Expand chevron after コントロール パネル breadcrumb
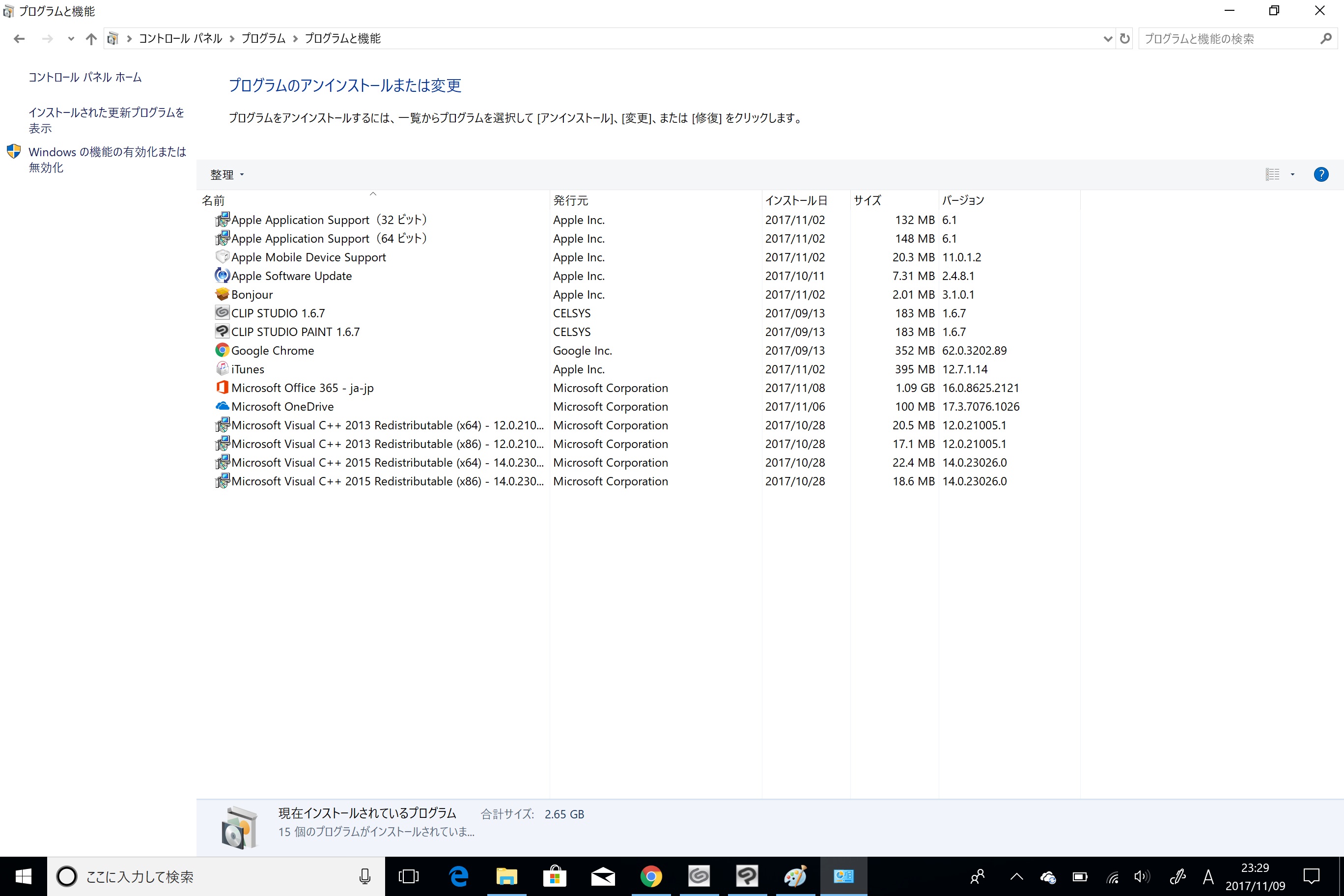1344x896 pixels. coord(232,38)
